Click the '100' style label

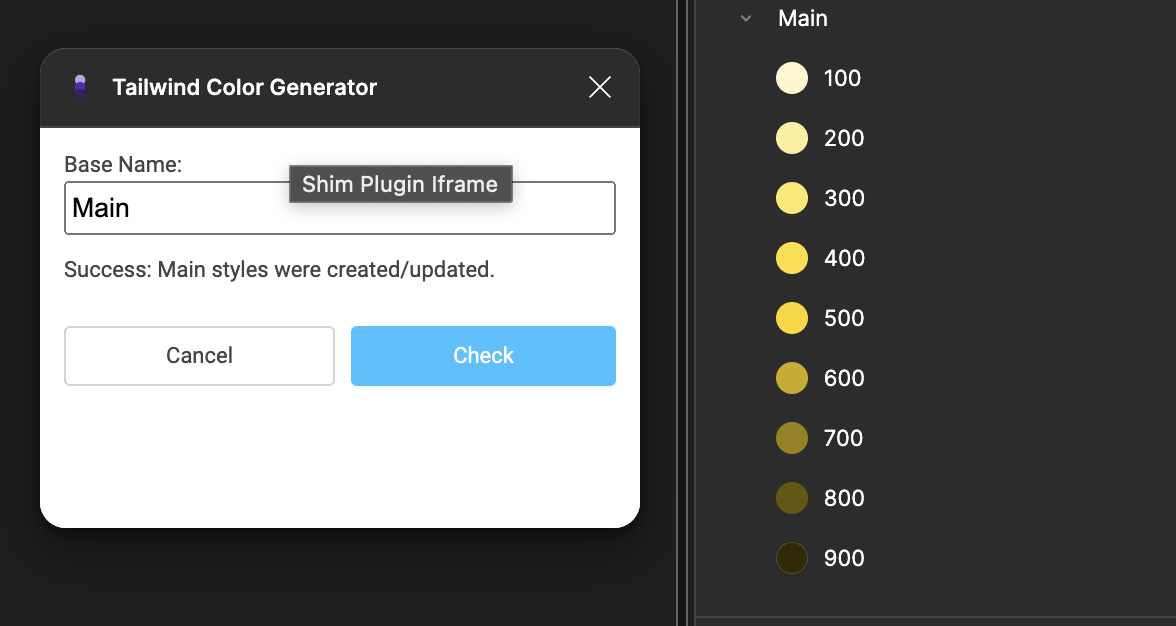pyautogui.click(x=842, y=78)
